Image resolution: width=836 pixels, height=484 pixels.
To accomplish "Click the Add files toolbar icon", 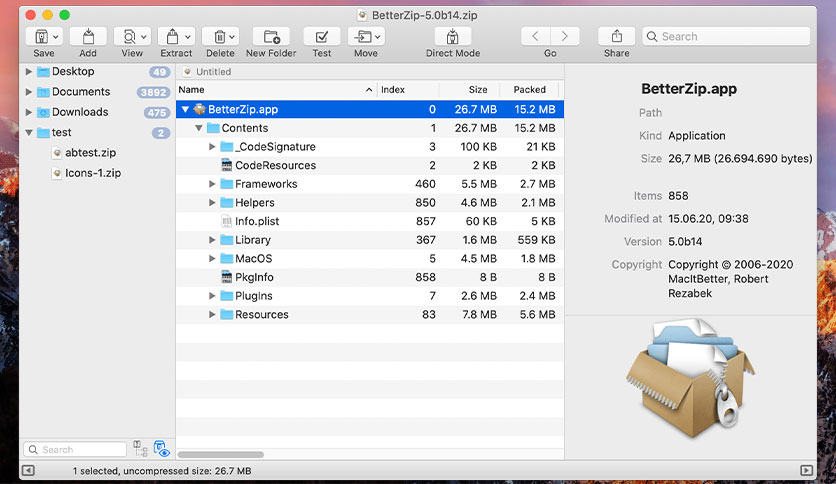I will pos(88,37).
